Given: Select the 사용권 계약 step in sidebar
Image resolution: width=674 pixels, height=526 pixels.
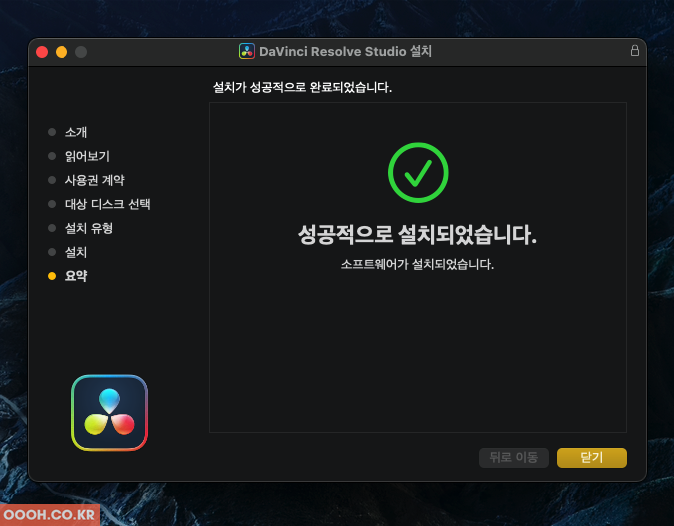Looking at the screenshot, I should 95,180.
